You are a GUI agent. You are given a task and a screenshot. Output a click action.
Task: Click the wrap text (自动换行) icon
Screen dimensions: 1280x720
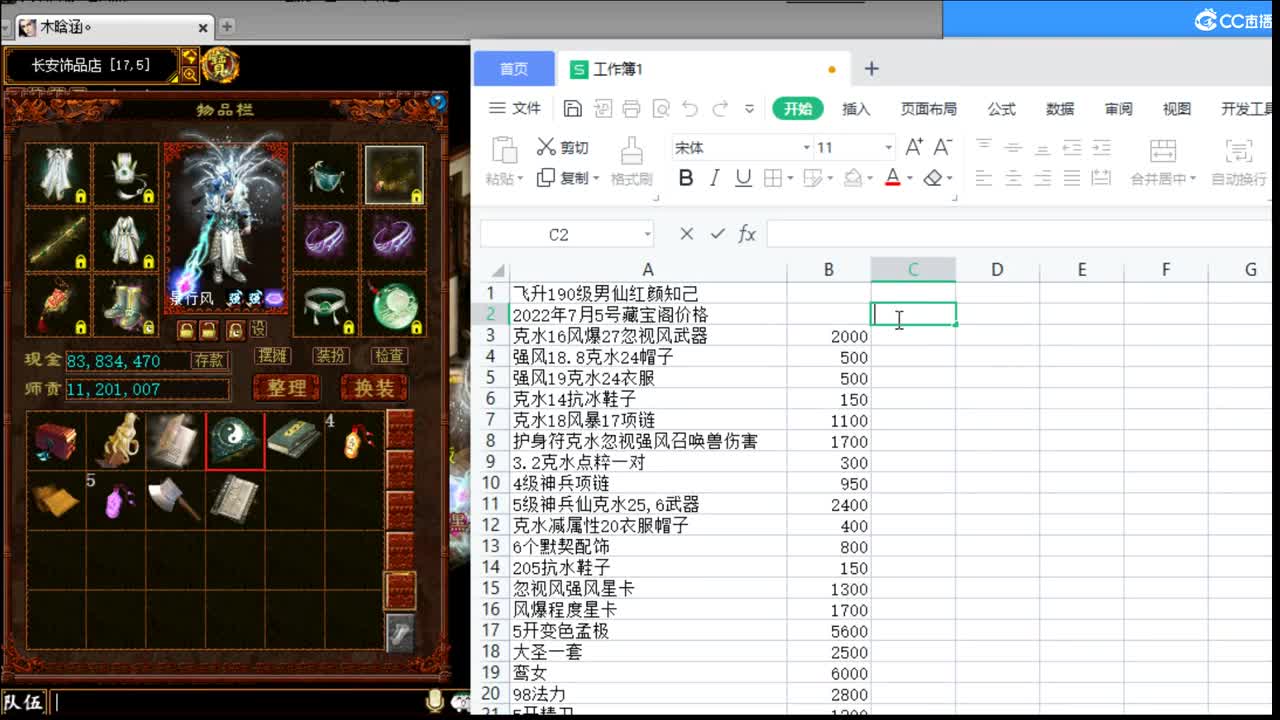(1239, 151)
